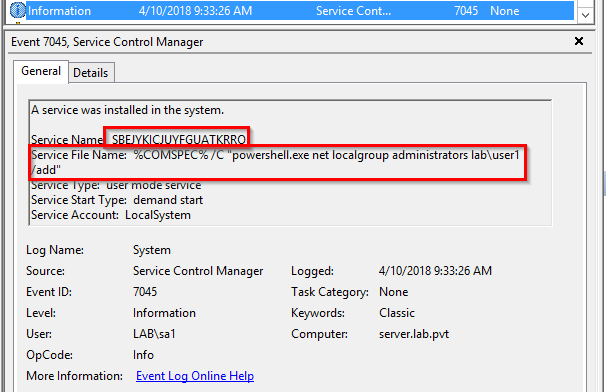606x392 pixels.
Task: Close the Event 7045 preview pane
Action: [x=579, y=41]
